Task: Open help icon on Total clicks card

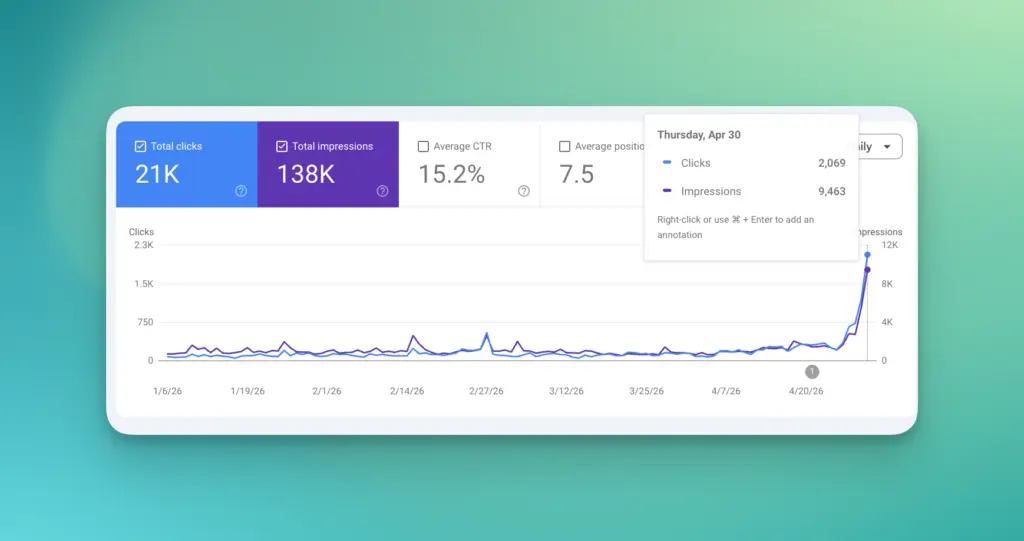Action: [x=241, y=191]
